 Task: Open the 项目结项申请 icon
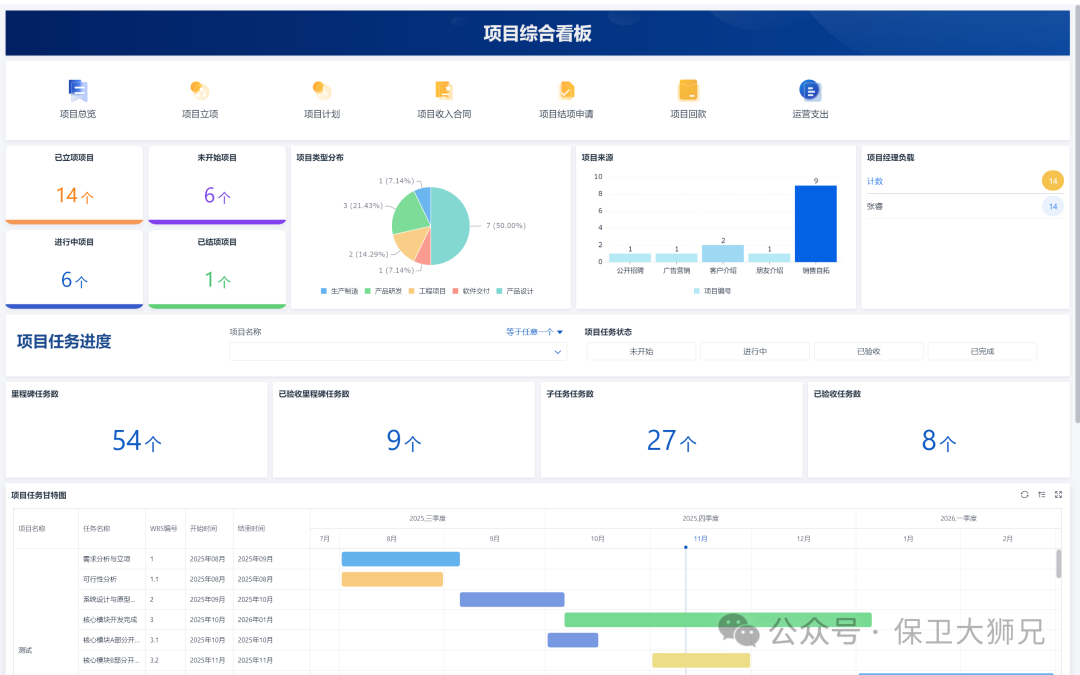(x=566, y=91)
